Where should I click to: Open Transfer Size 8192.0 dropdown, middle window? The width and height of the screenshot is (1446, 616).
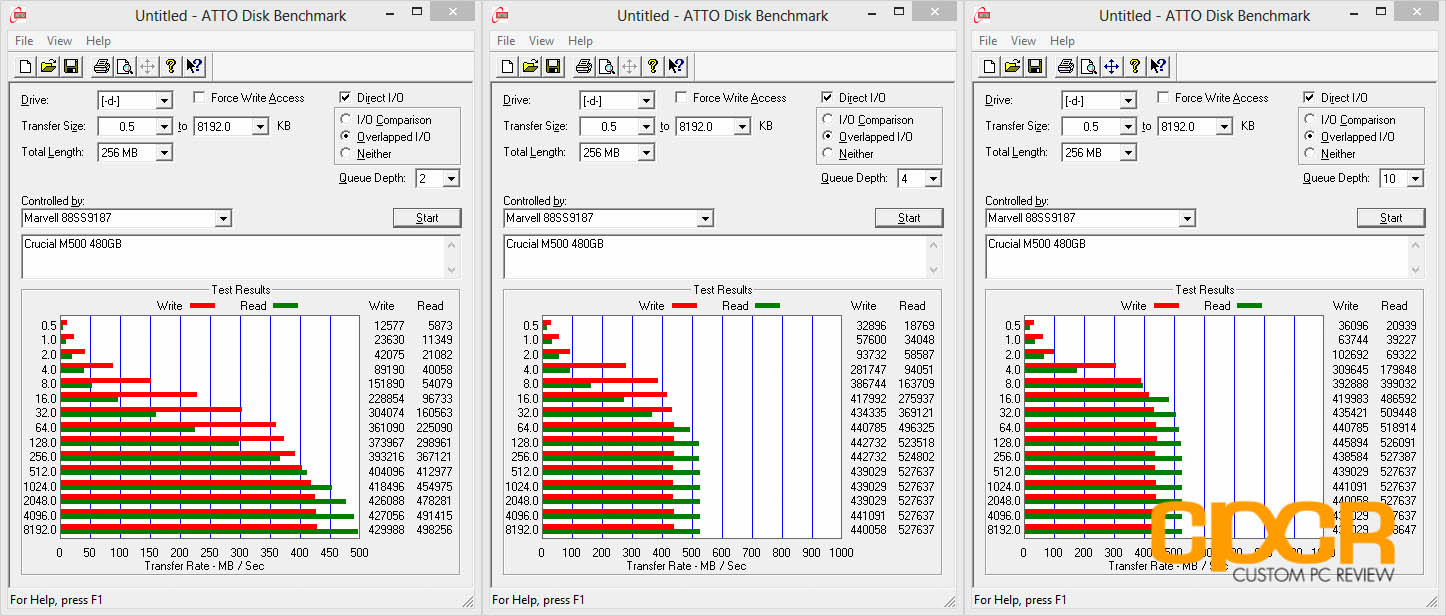pos(742,126)
